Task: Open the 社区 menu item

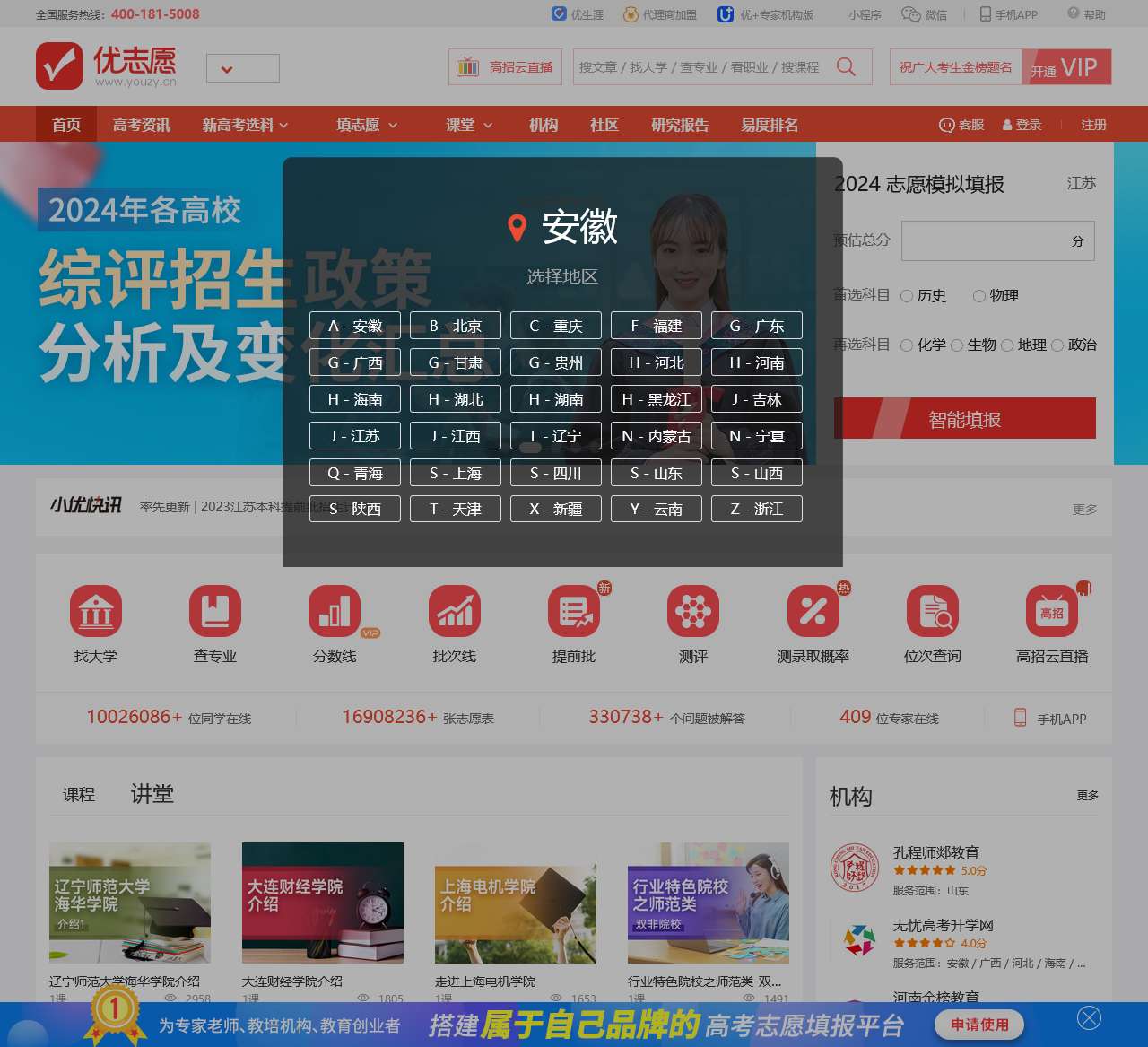Action: (x=604, y=125)
